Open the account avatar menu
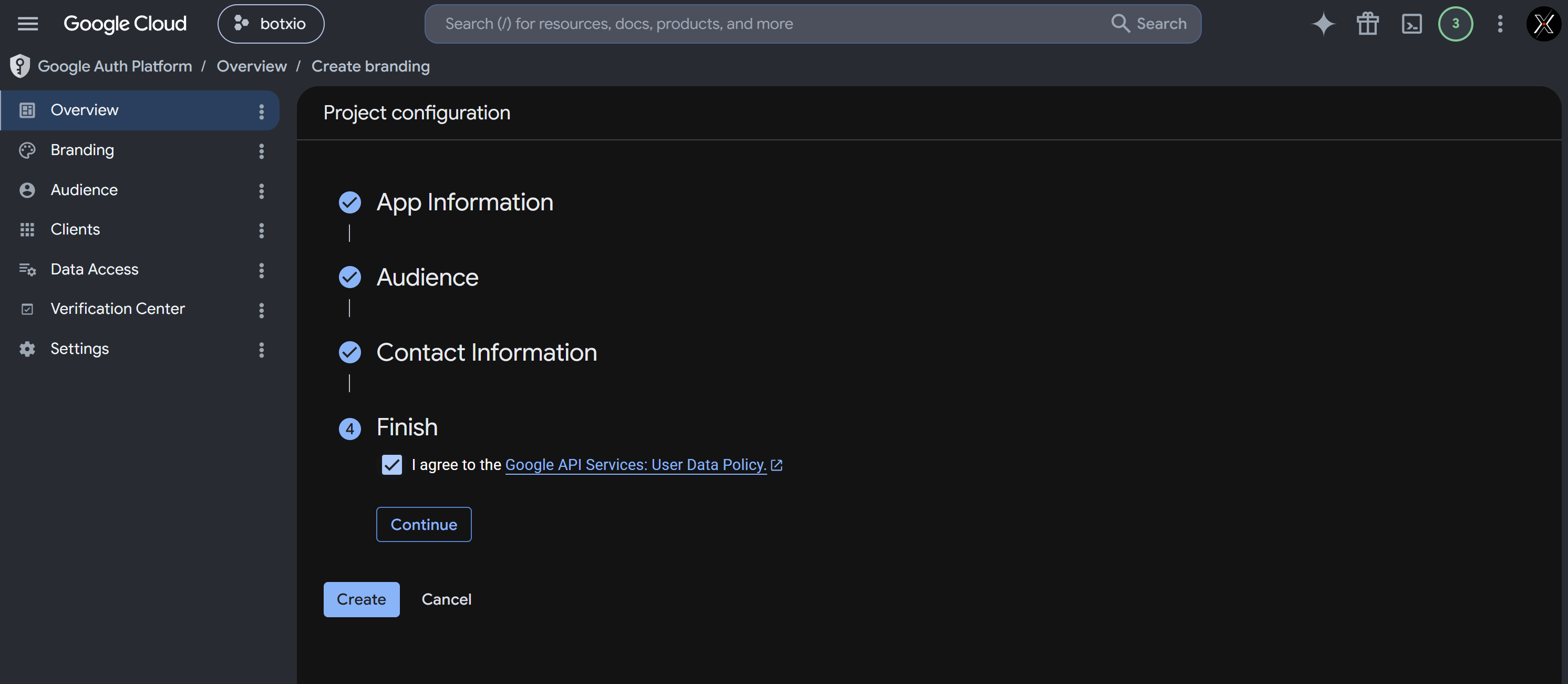The width and height of the screenshot is (1568, 684). coord(1544,24)
